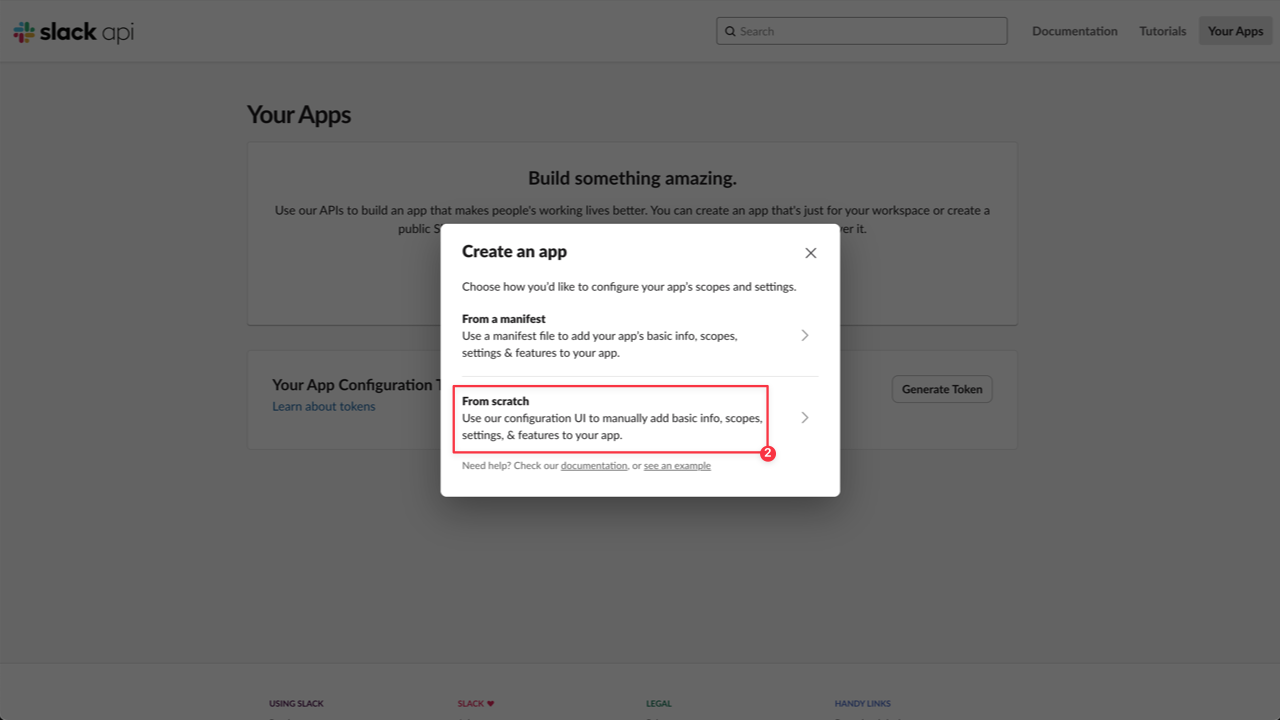1280x720 pixels.
Task: Click the USING SLACK footer heading
Action: [296, 703]
